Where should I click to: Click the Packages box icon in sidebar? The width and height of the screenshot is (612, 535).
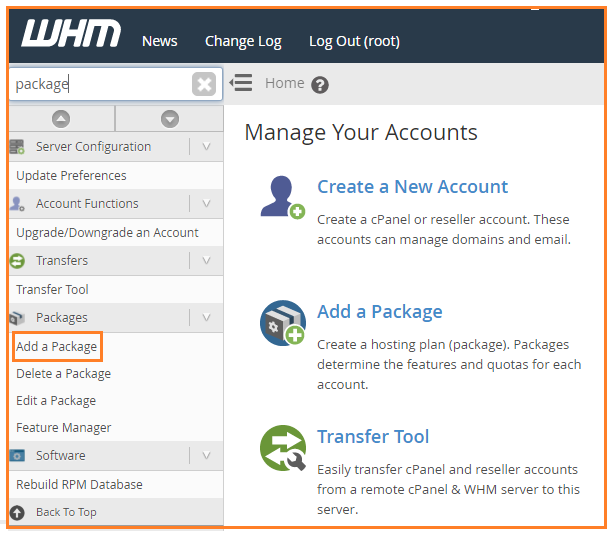(x=17, y=318)
